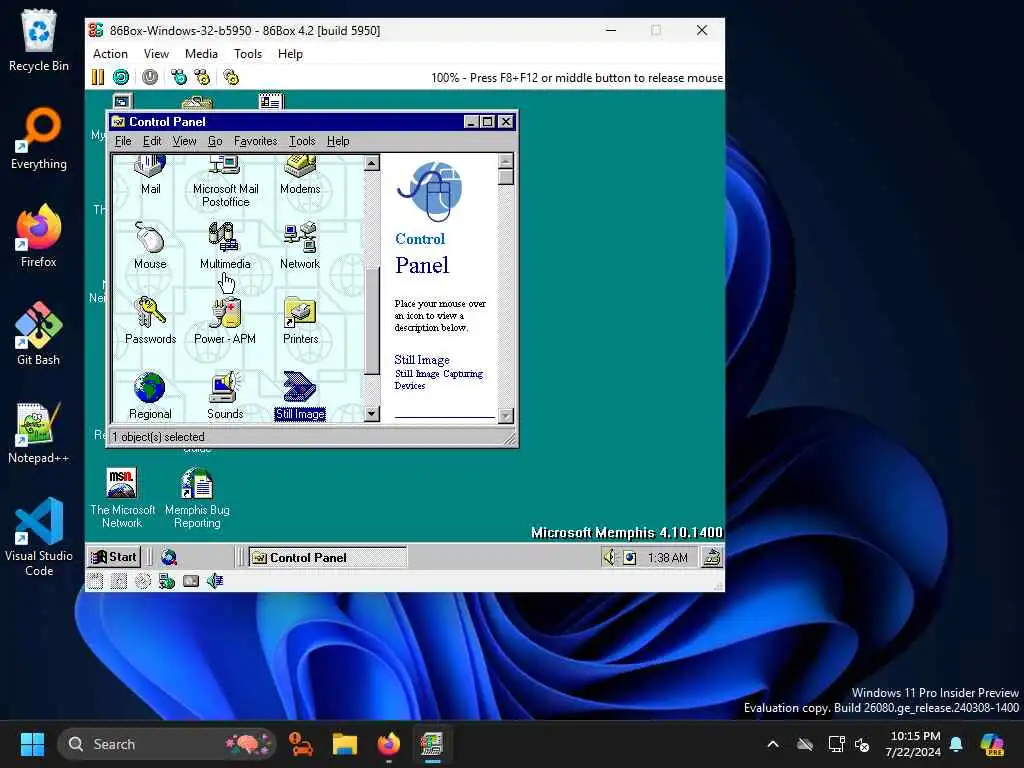Select the Modems icon
Viewport: 1024px width, 768px height.
coord(300,175)
